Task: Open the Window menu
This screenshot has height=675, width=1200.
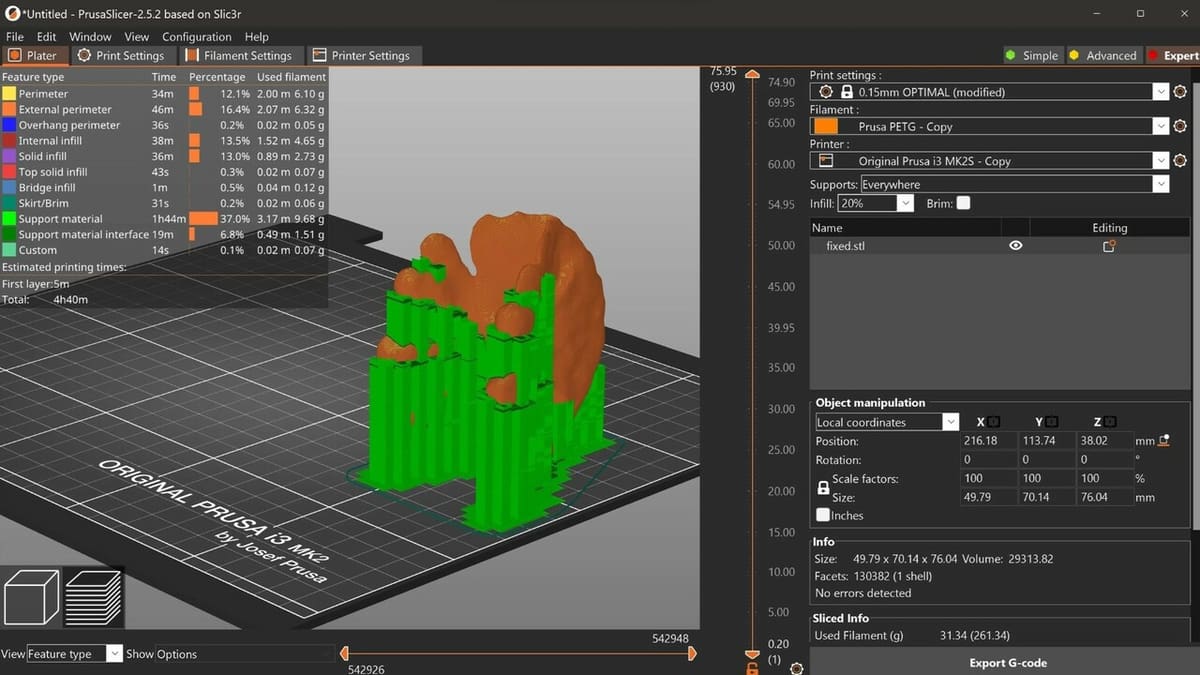Action: coord(90,37)
